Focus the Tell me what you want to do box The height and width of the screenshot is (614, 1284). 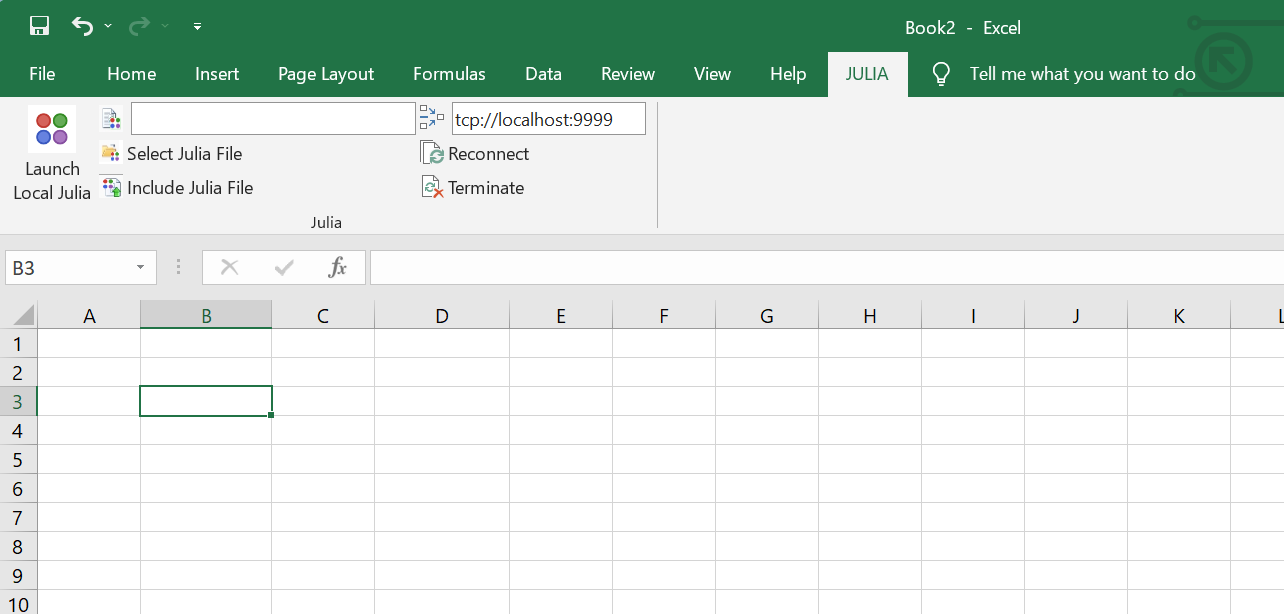[x=1083, y=74]
